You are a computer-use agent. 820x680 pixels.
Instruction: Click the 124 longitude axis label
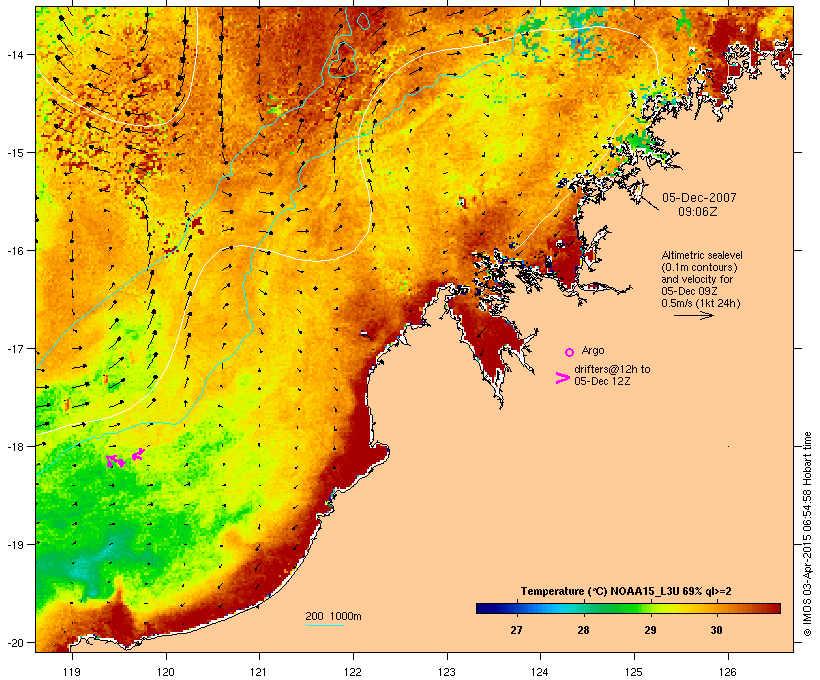point(540,672)
